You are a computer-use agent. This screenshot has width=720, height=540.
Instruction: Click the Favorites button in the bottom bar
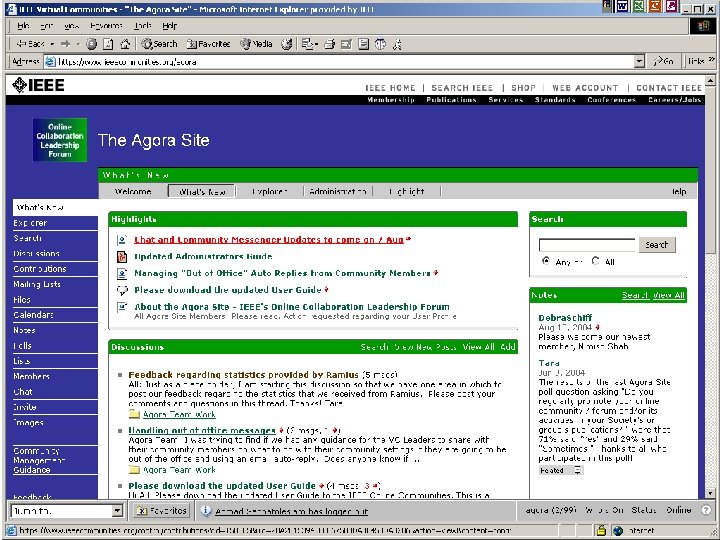tap(162, 511)
